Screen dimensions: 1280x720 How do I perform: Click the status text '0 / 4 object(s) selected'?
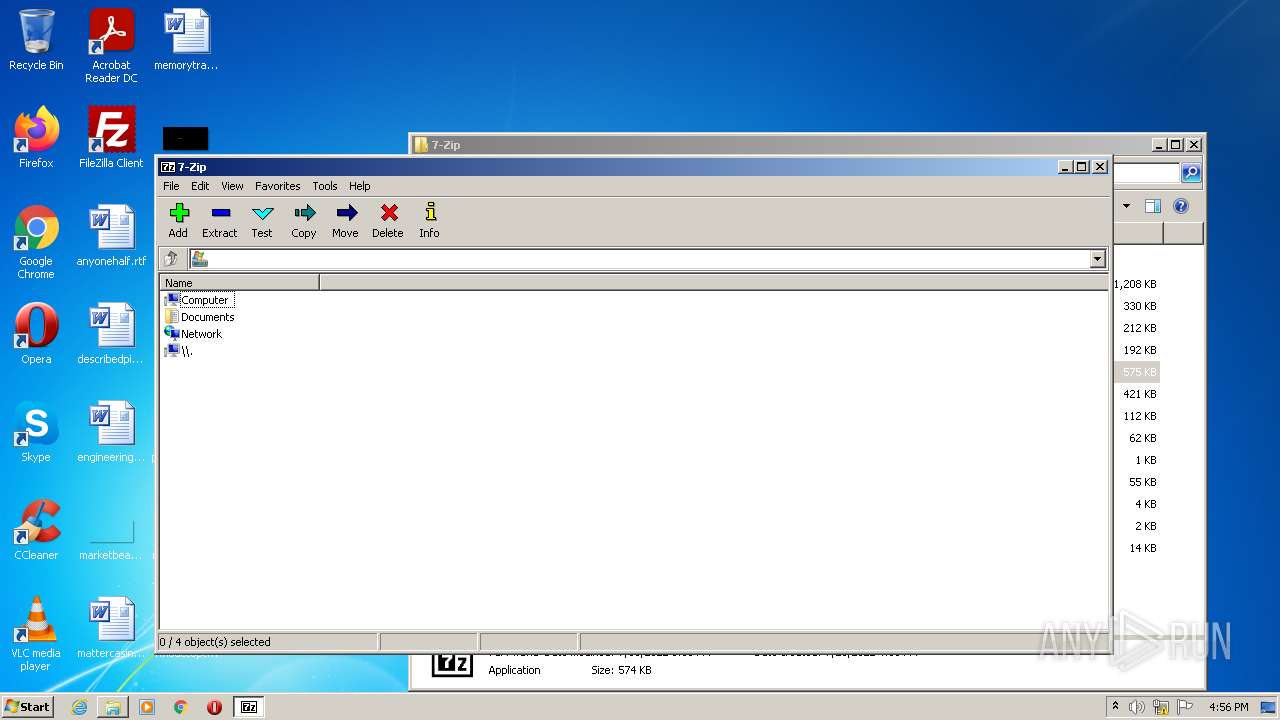(215, 642)
